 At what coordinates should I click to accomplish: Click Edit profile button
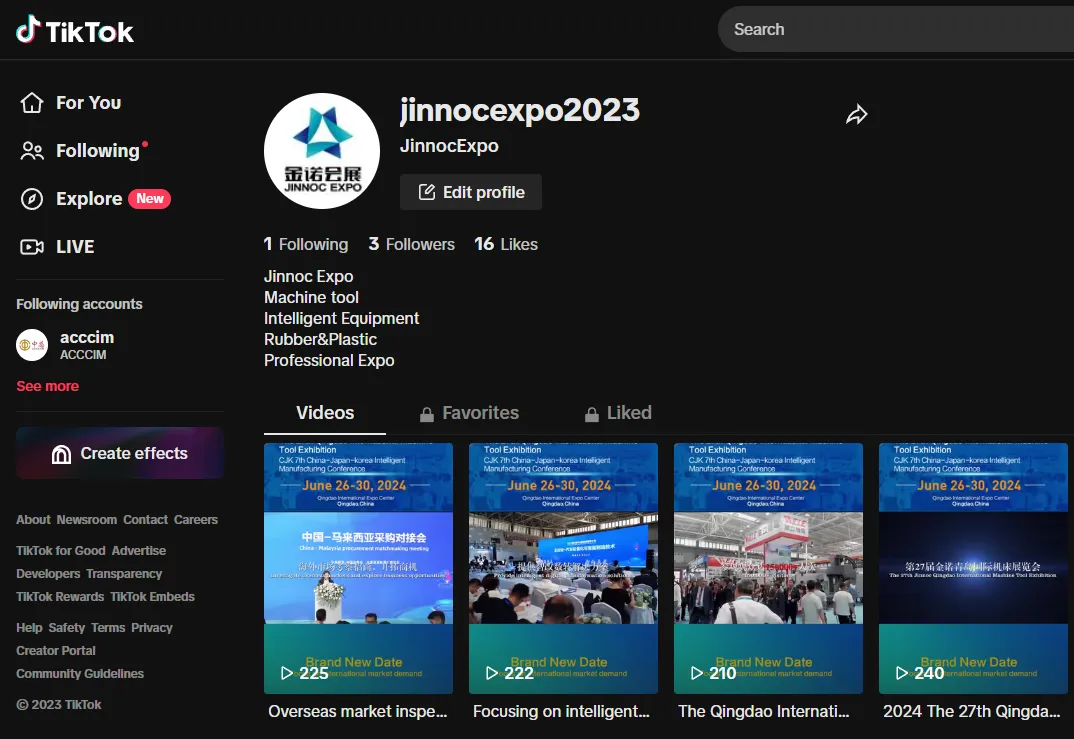471,192
